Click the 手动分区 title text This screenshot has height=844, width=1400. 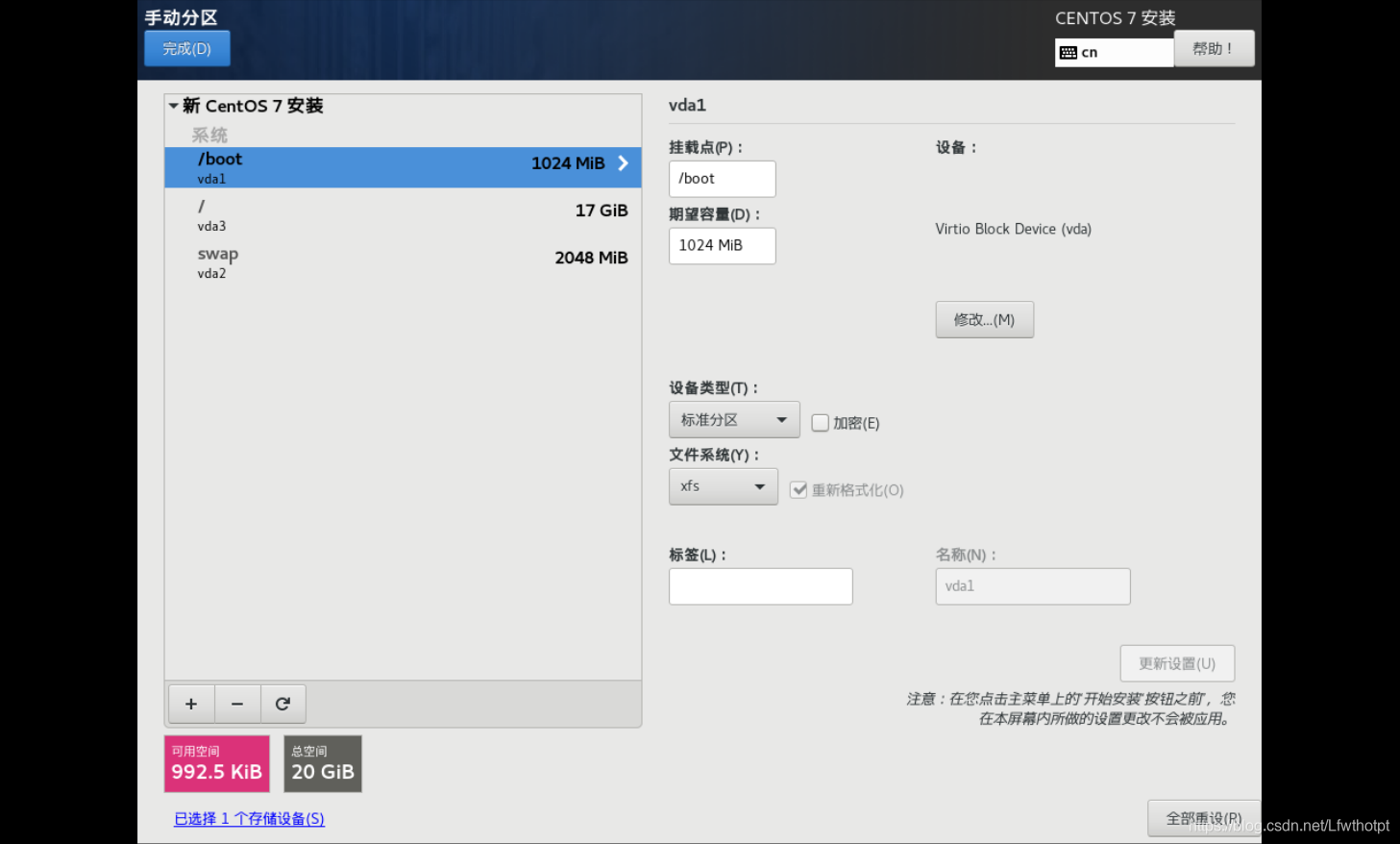(x=181, y=17)
